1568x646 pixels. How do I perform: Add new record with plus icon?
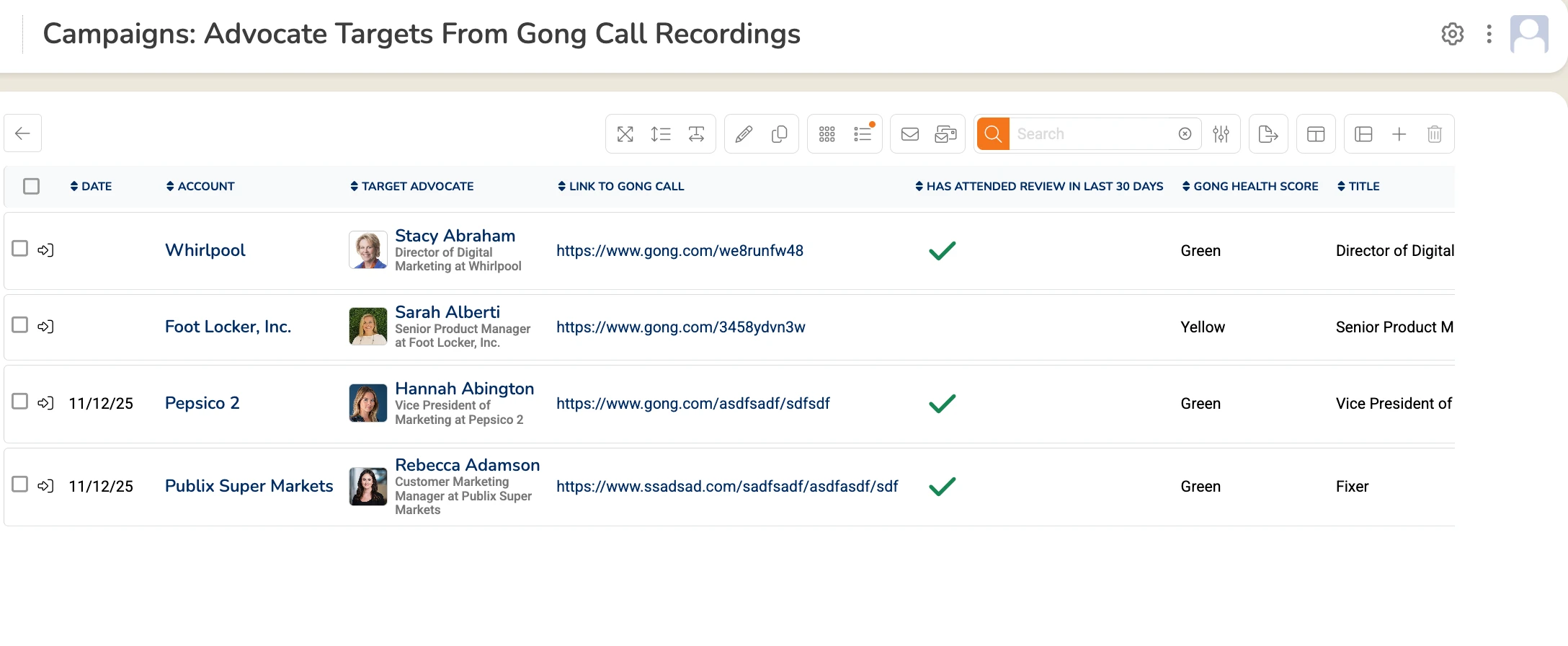click(1399, 134)
